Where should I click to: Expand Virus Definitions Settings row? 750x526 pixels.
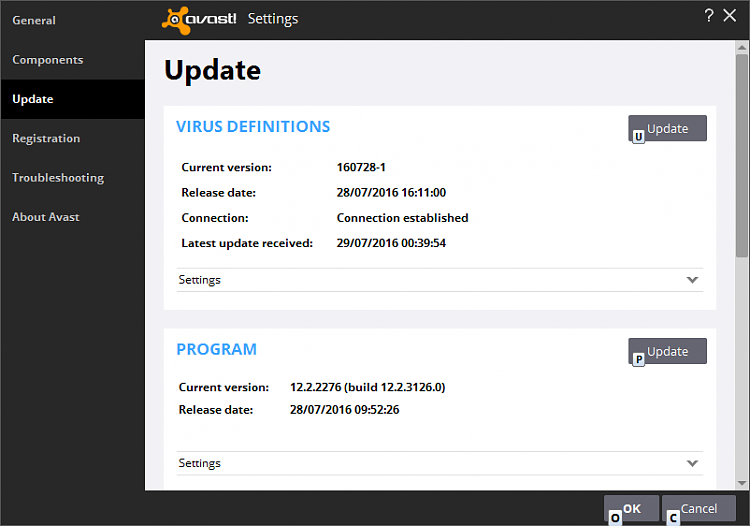tap(440, 280)
